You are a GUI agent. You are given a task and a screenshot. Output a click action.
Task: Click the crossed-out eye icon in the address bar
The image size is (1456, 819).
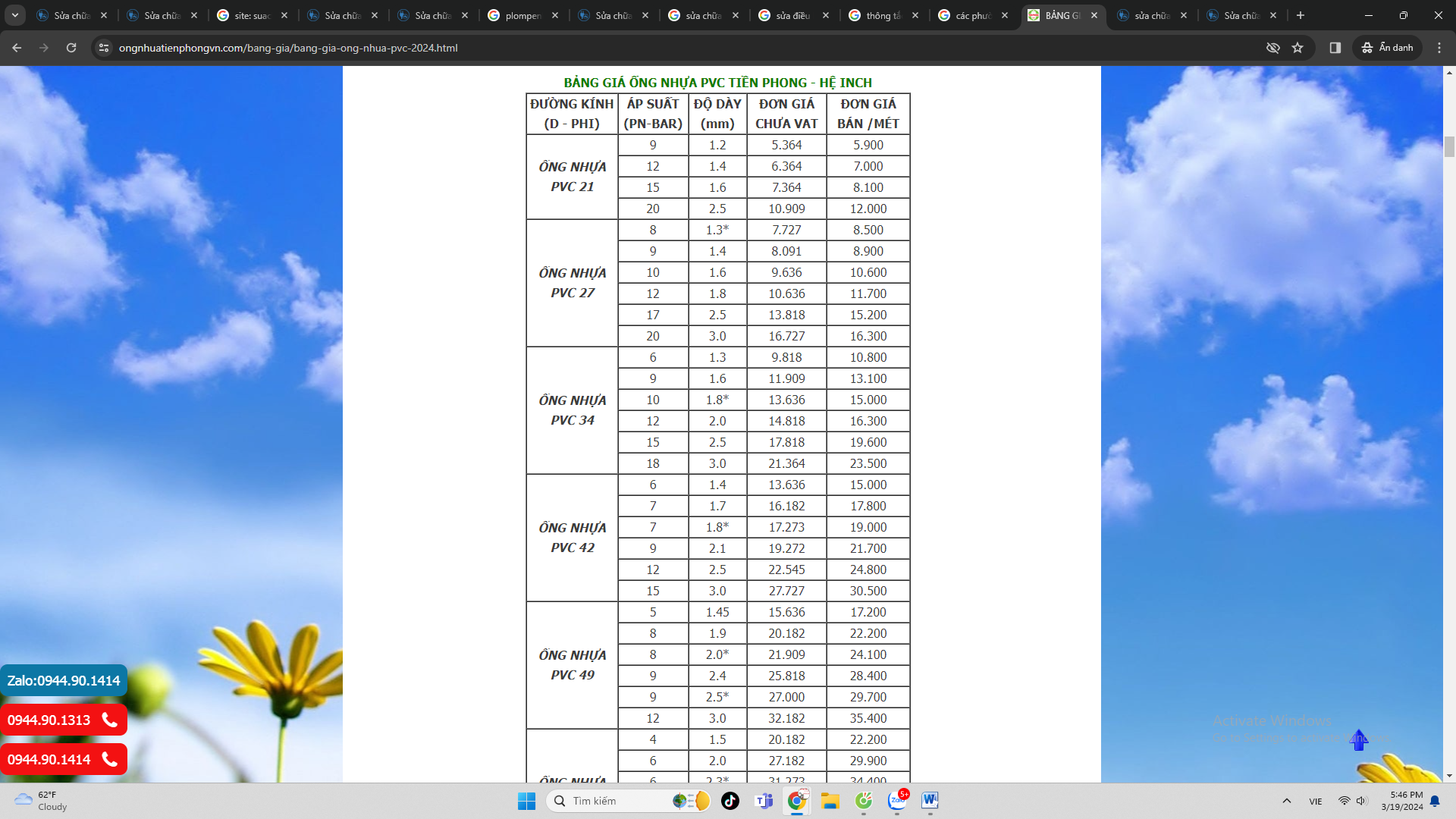pyautogui.click(x=1273, y=48)
